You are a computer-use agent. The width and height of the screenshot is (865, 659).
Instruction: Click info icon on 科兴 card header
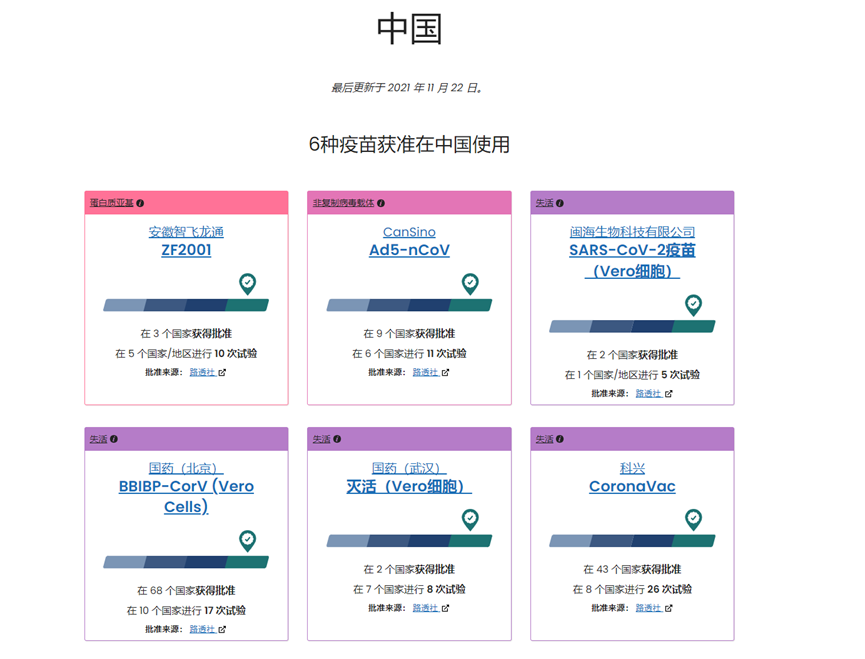[x=559, y=439]
